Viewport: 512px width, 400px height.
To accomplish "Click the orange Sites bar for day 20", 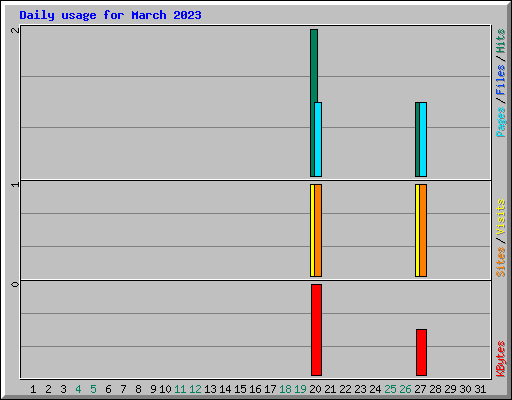I will tap(318, 230).
